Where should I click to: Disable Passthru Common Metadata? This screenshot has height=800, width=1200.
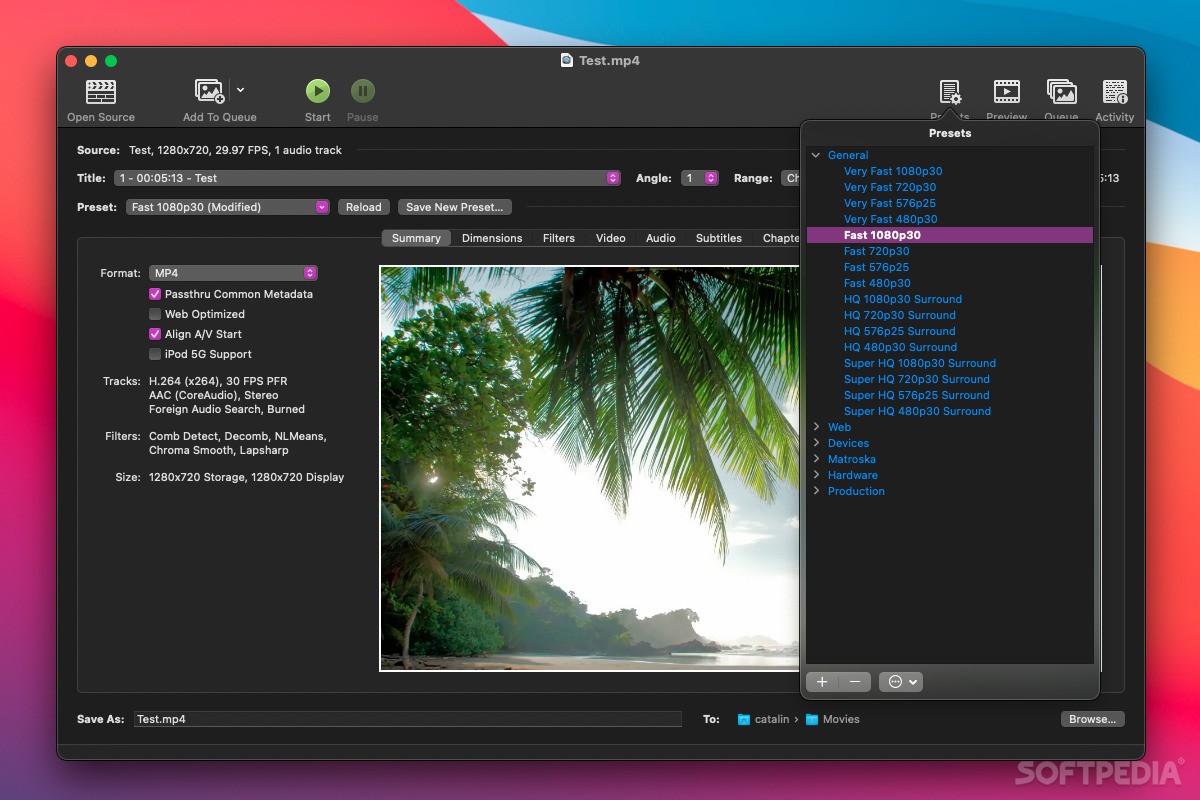156,294
